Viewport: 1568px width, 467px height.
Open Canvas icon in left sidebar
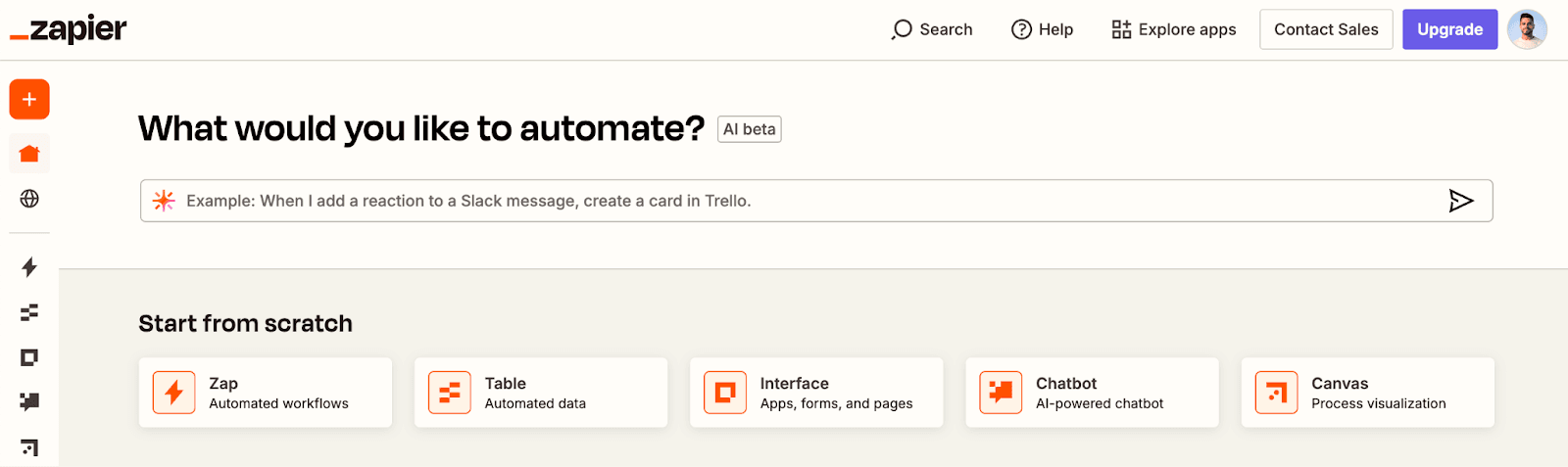click(x=29, y=447)
